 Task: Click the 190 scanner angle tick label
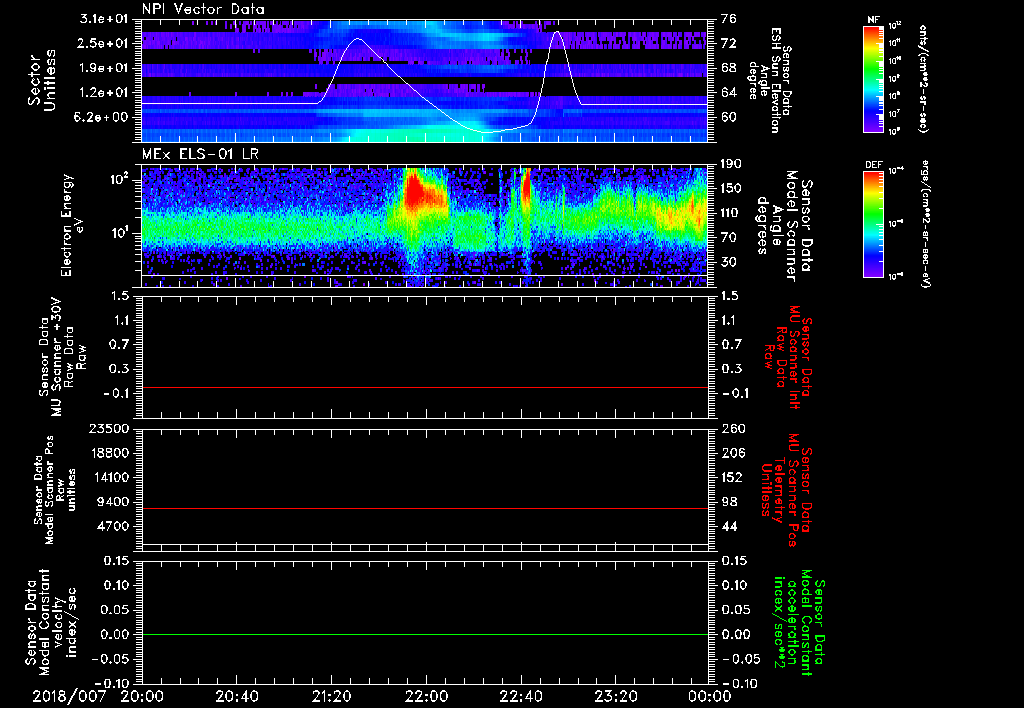[731, 164]
